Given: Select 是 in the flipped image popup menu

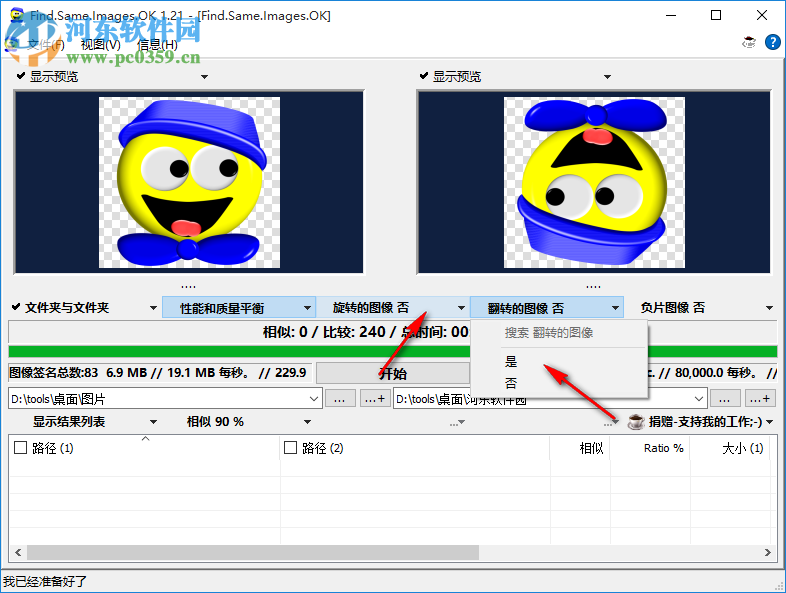Looking at the screenshot, I should 559,361.
